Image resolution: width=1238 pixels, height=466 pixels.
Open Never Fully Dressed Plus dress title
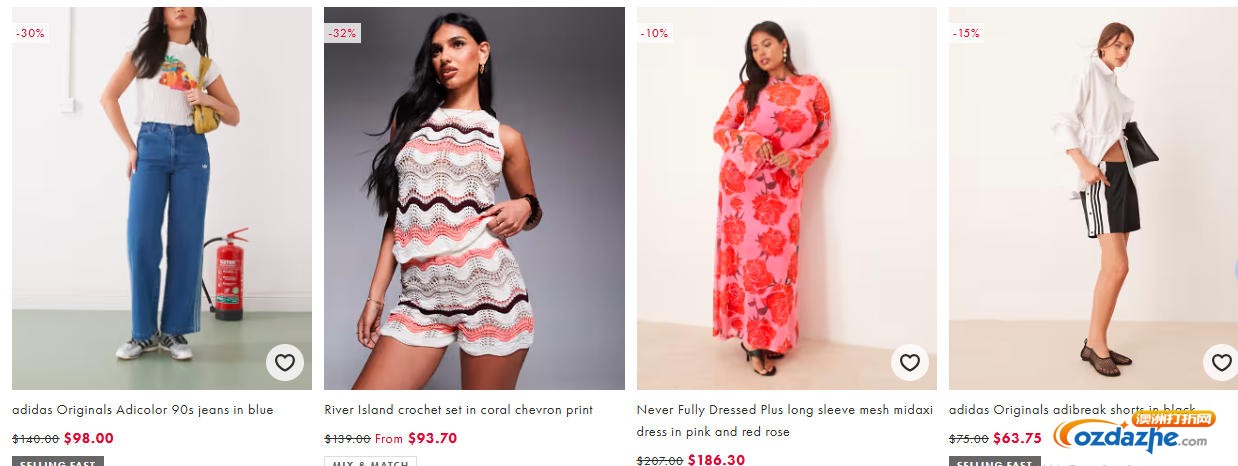785,421
